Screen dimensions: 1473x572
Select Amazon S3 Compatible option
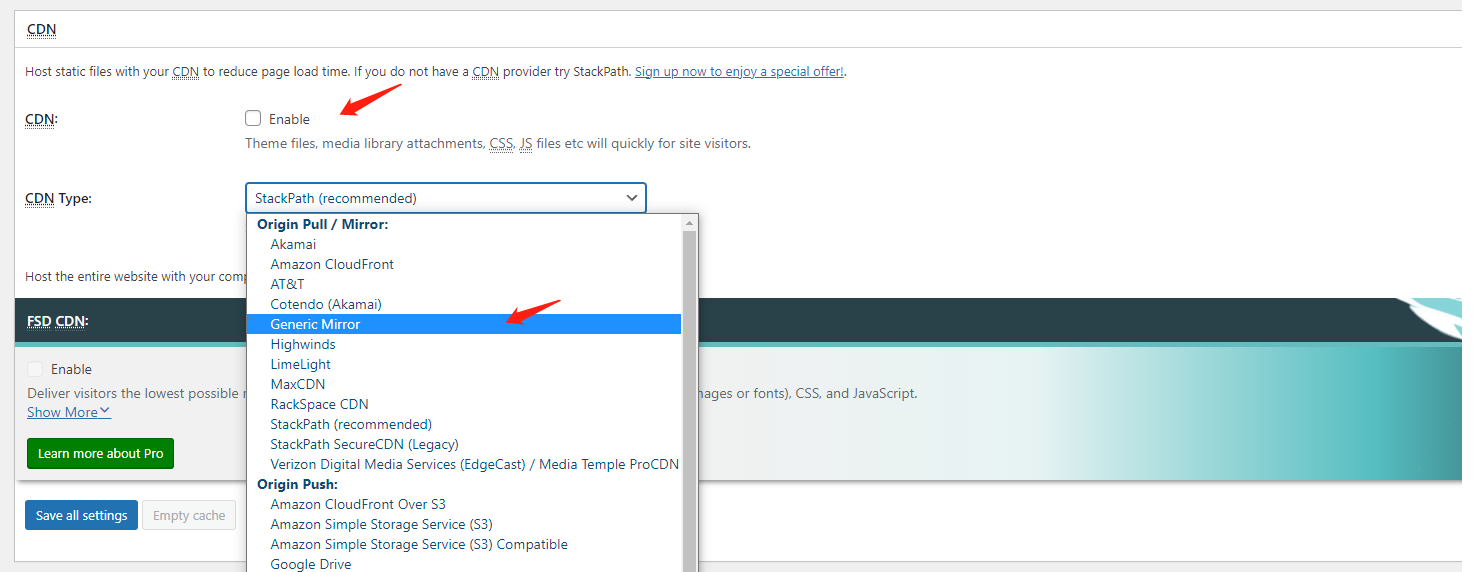coord(464,544)
